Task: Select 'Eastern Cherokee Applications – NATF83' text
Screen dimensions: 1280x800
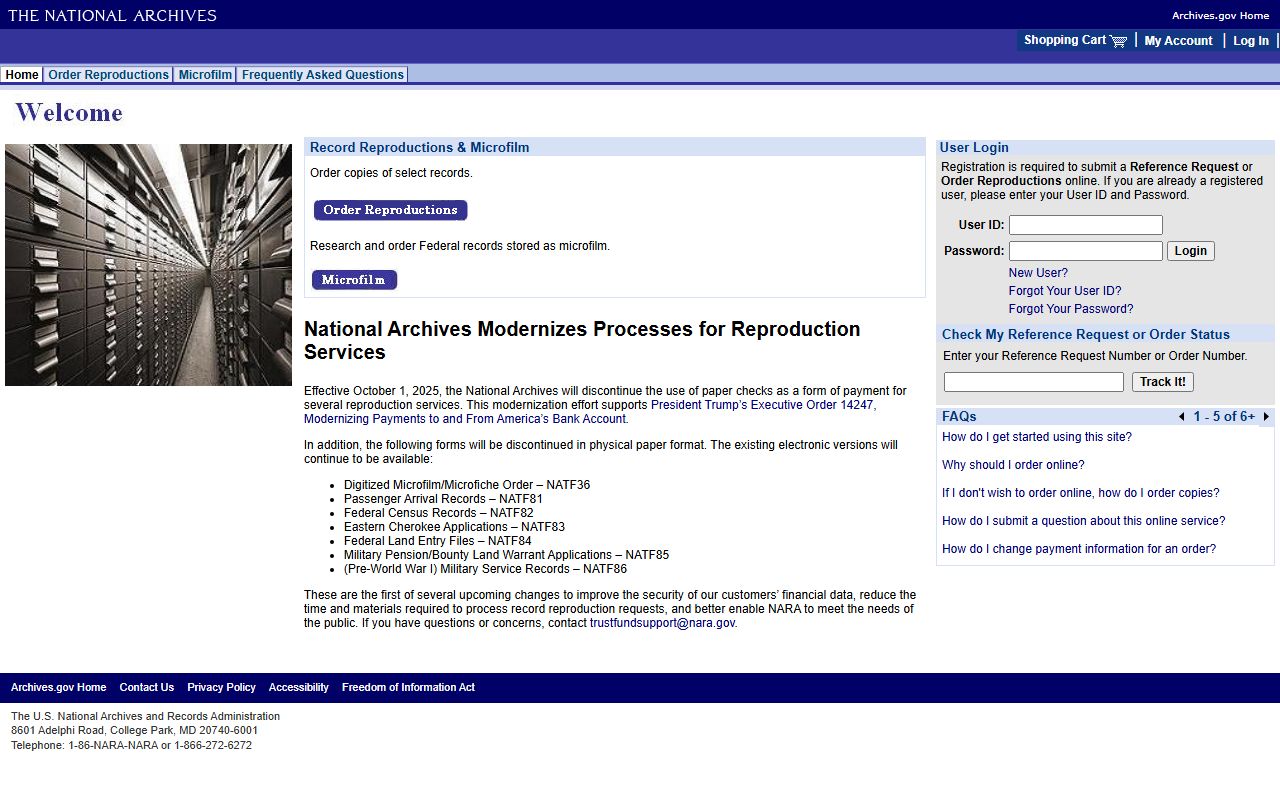Action: tap(454, 527)
